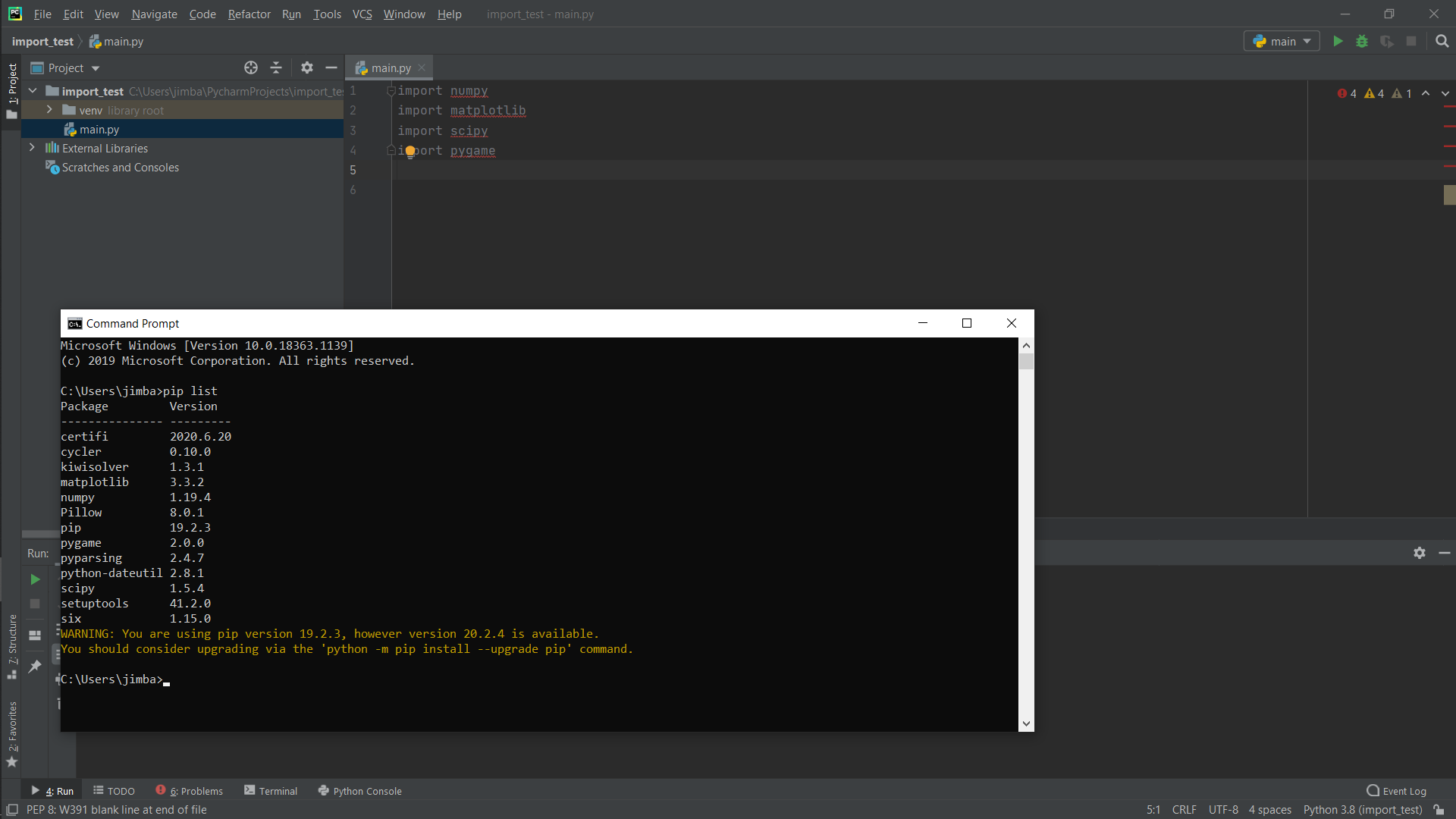The width and height of the screenshot is (1456, 819).
Task: Fold the import block on line 1
Action: click(x=391, y=91)
